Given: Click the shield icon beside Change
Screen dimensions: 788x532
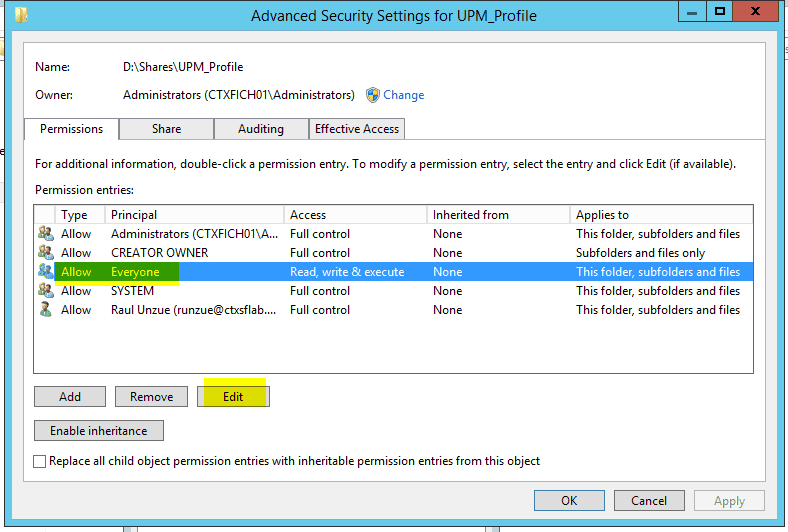Looking at the screenshot, I should [372, 95].
